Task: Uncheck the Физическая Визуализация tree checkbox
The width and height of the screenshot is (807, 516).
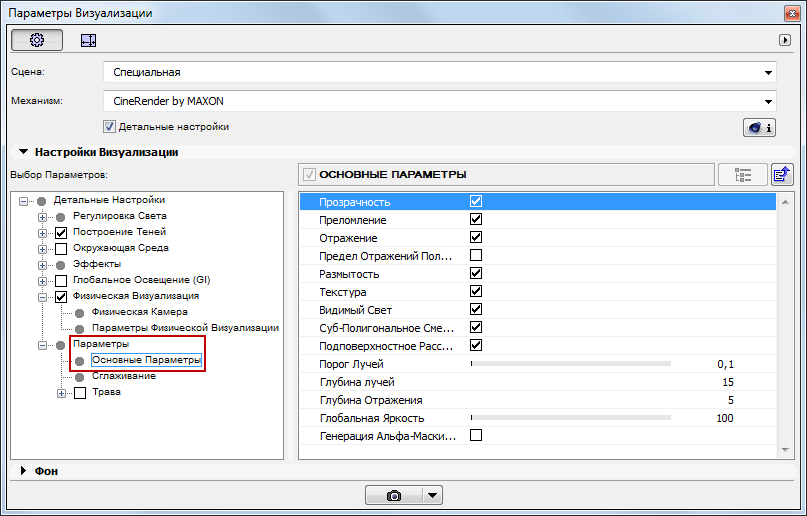Action: [x=61, y=297]
